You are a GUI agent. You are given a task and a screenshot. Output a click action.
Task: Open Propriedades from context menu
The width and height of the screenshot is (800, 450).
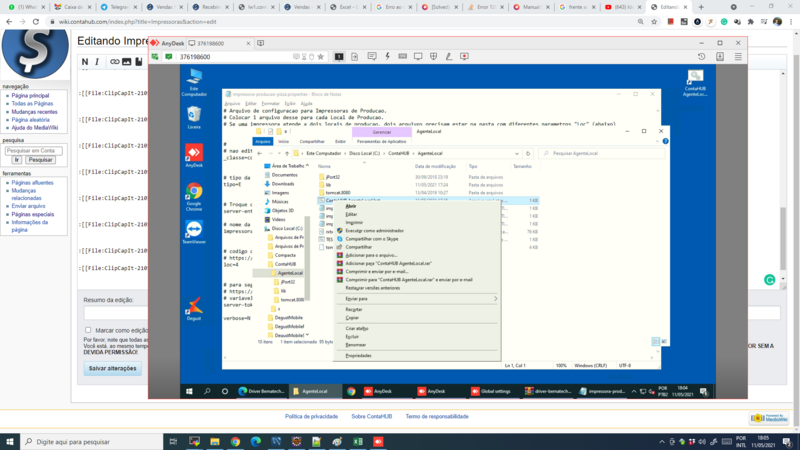coord(358,356)
